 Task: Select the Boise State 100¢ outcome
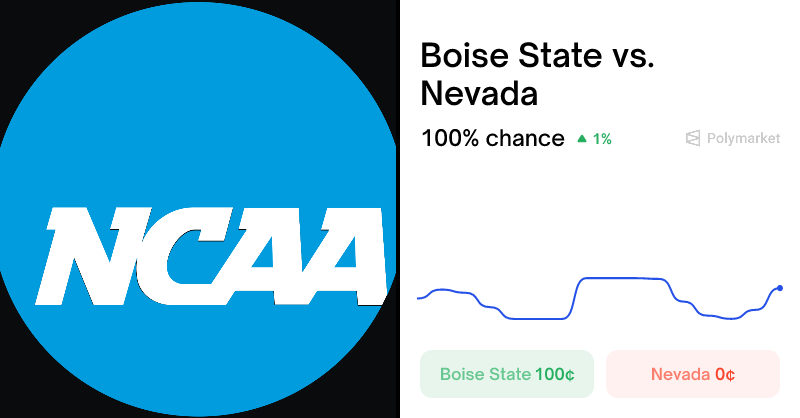click(x=507, y=375)
